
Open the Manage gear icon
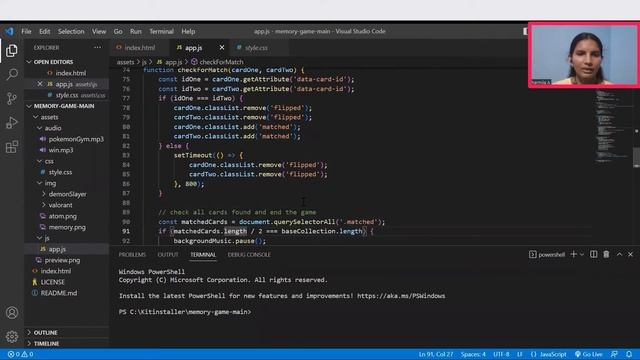pos(12,336)
